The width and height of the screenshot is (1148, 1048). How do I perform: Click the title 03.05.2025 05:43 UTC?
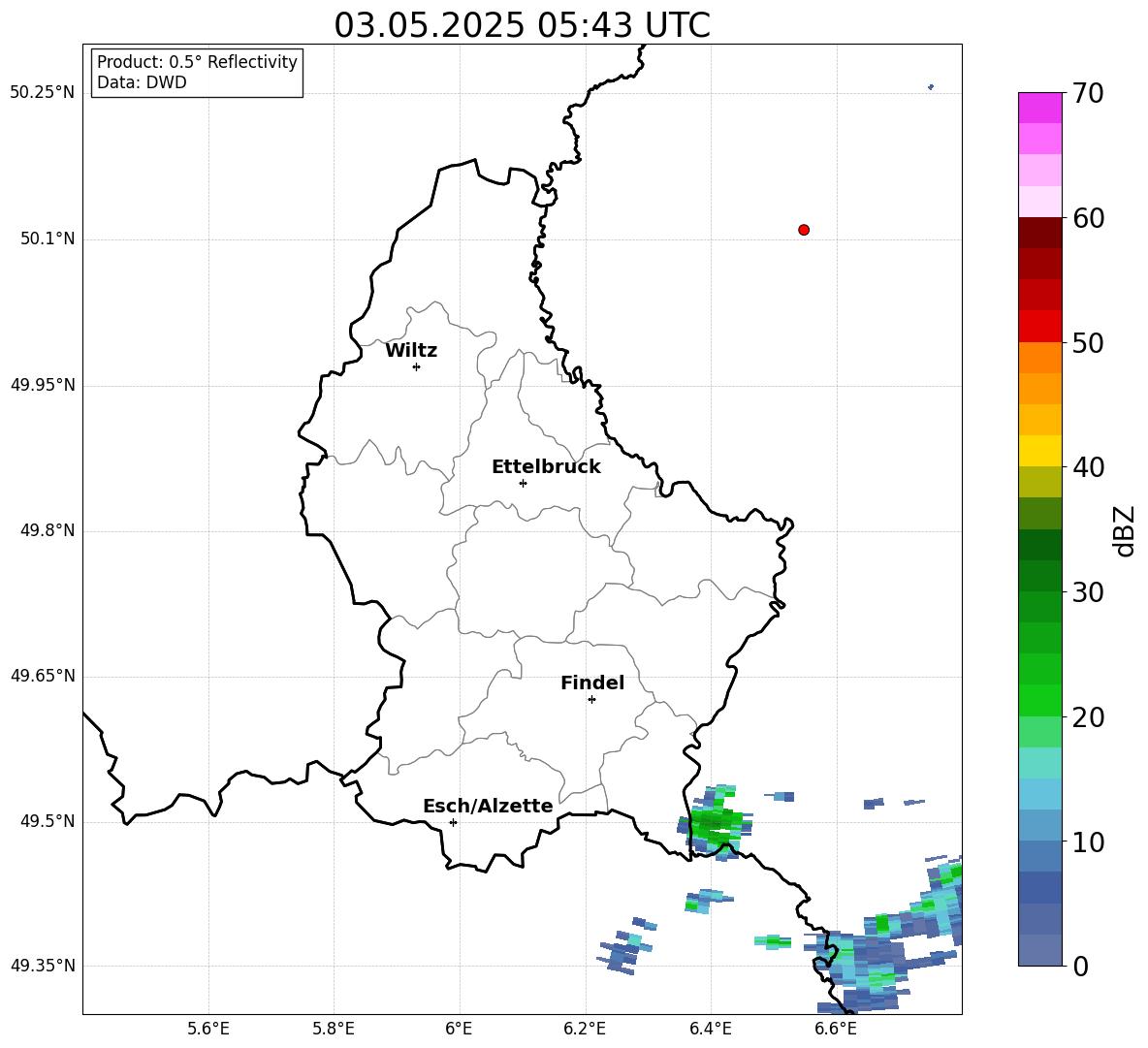(x=522, y=25)
